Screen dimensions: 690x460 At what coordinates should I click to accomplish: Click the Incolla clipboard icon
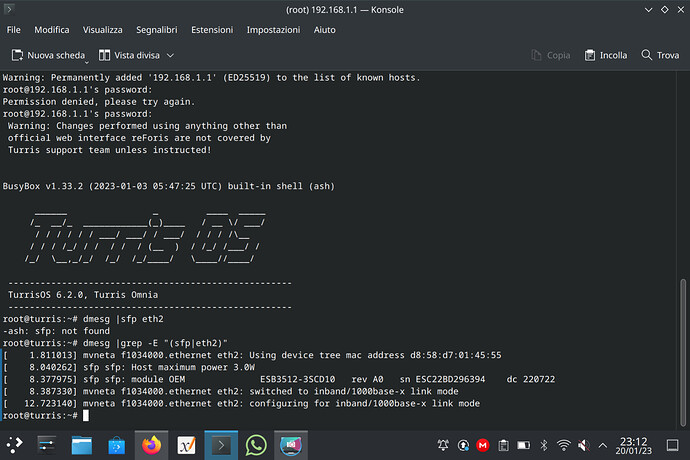tap(590, 55)
